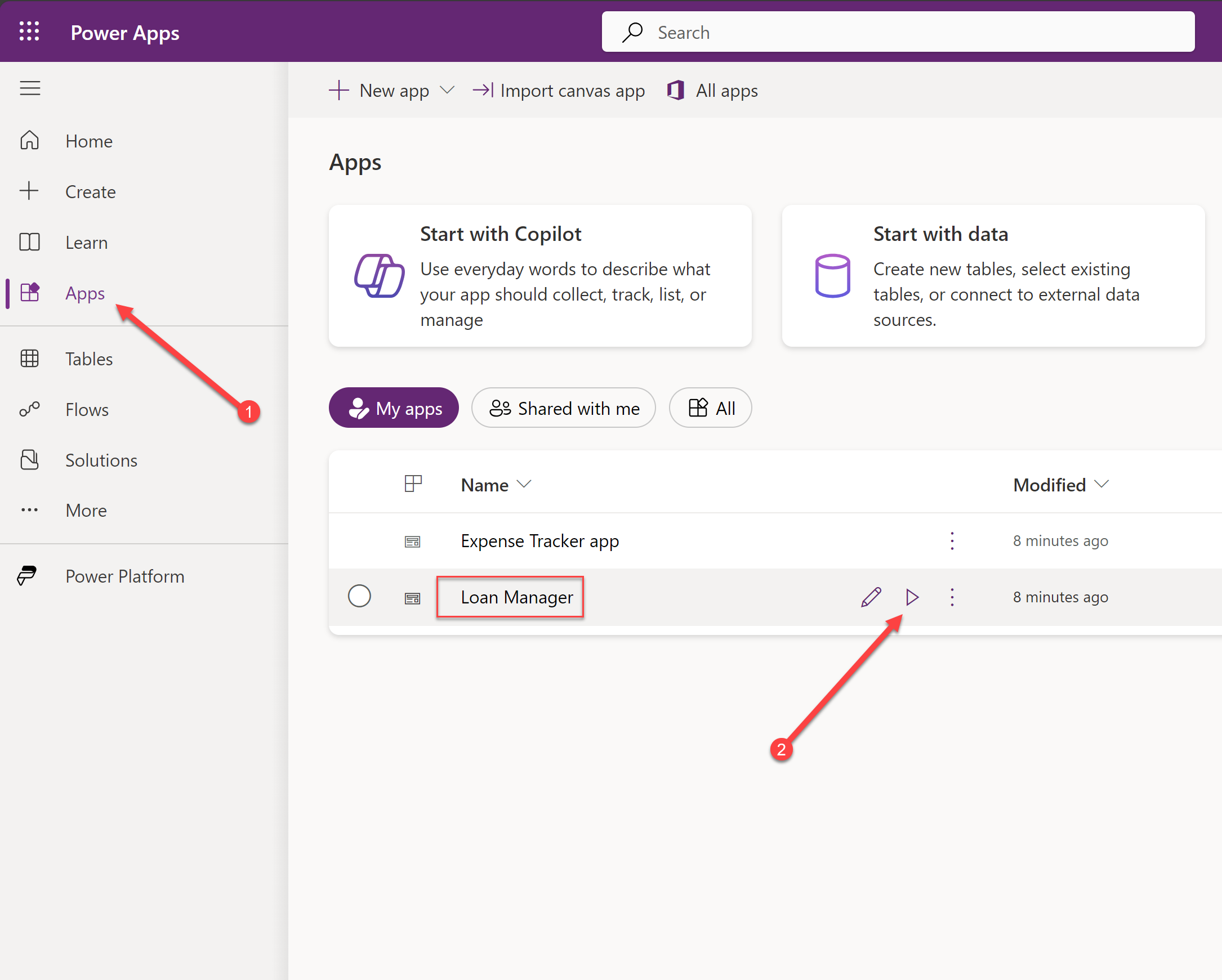1222x980 pixels.
Task: Expand the New app dropdown chevron
Action: pos(447,90)
